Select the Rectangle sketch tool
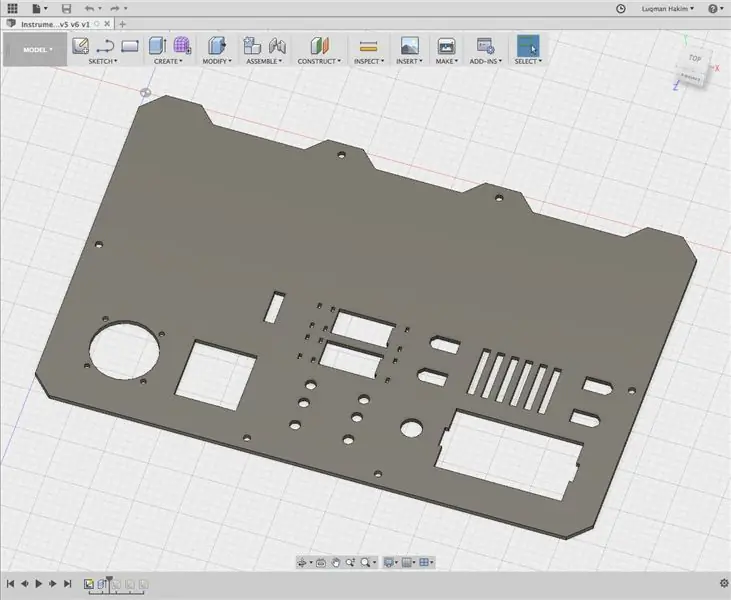 click(x=130, y=46)
